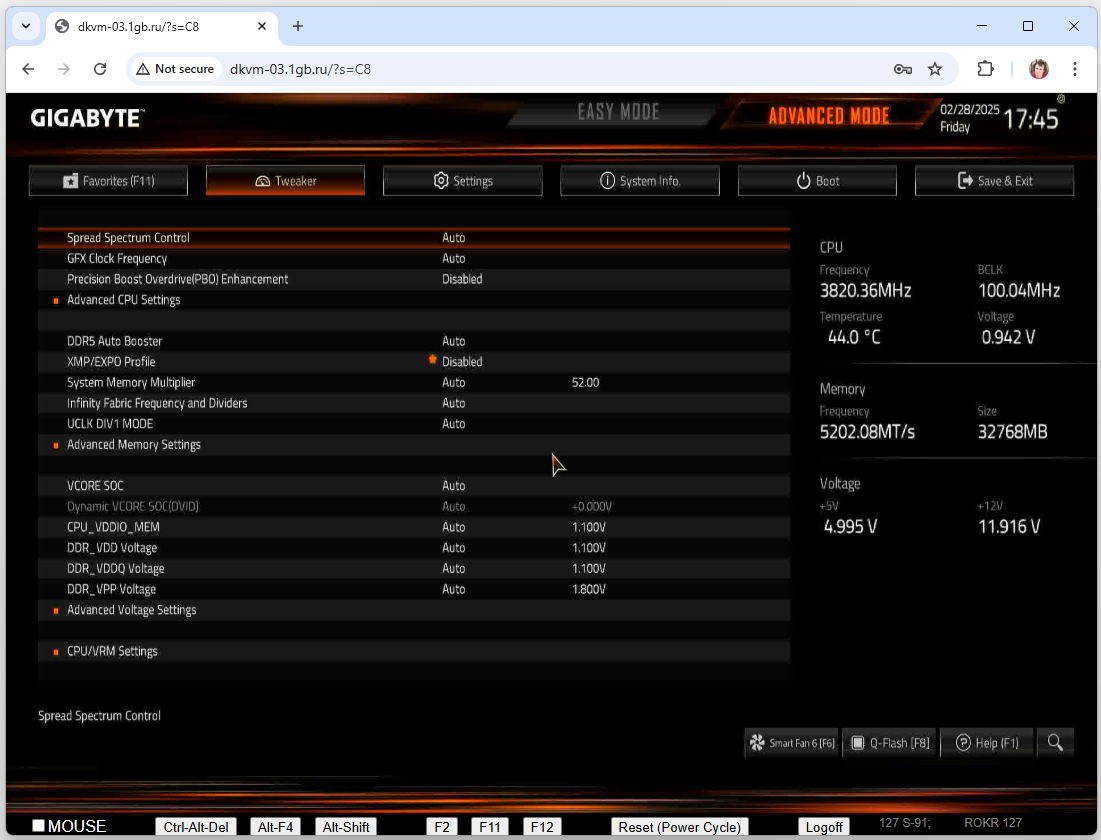Open the Save & Exit tab

click(994, 181)
